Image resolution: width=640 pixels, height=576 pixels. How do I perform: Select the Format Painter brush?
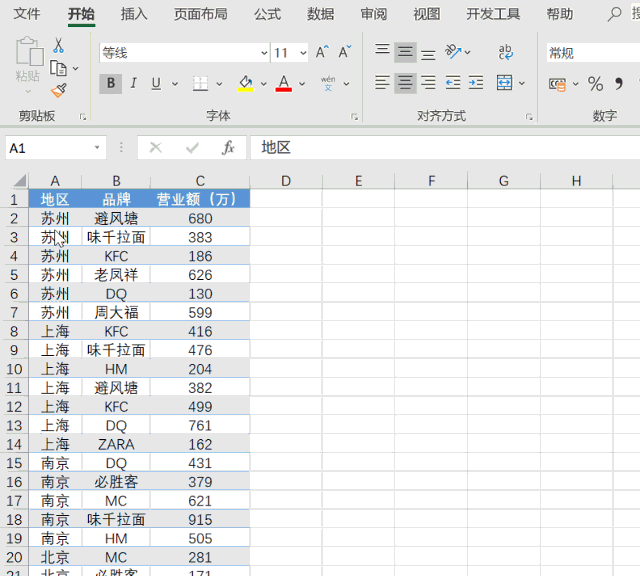(x=58, y=90)
